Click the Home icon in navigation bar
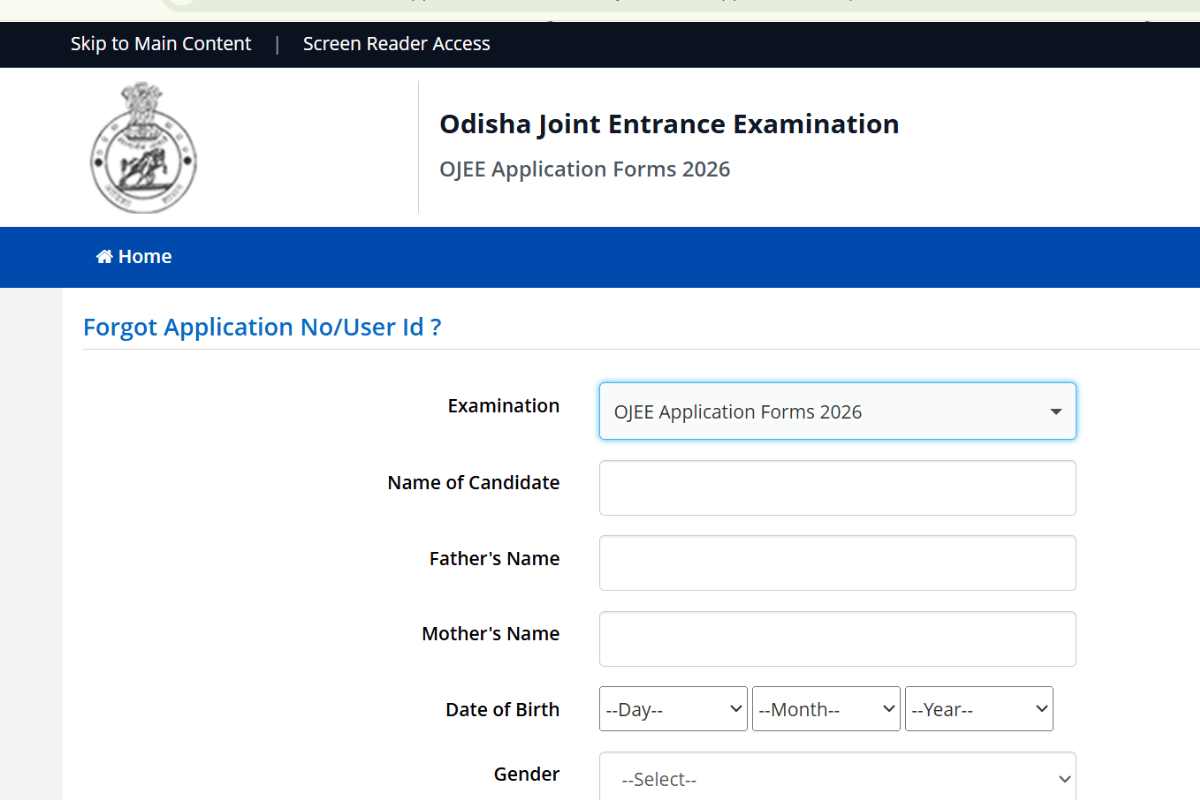The height and width of the screenshot is (800, 1200). click(x=103, y=256)
